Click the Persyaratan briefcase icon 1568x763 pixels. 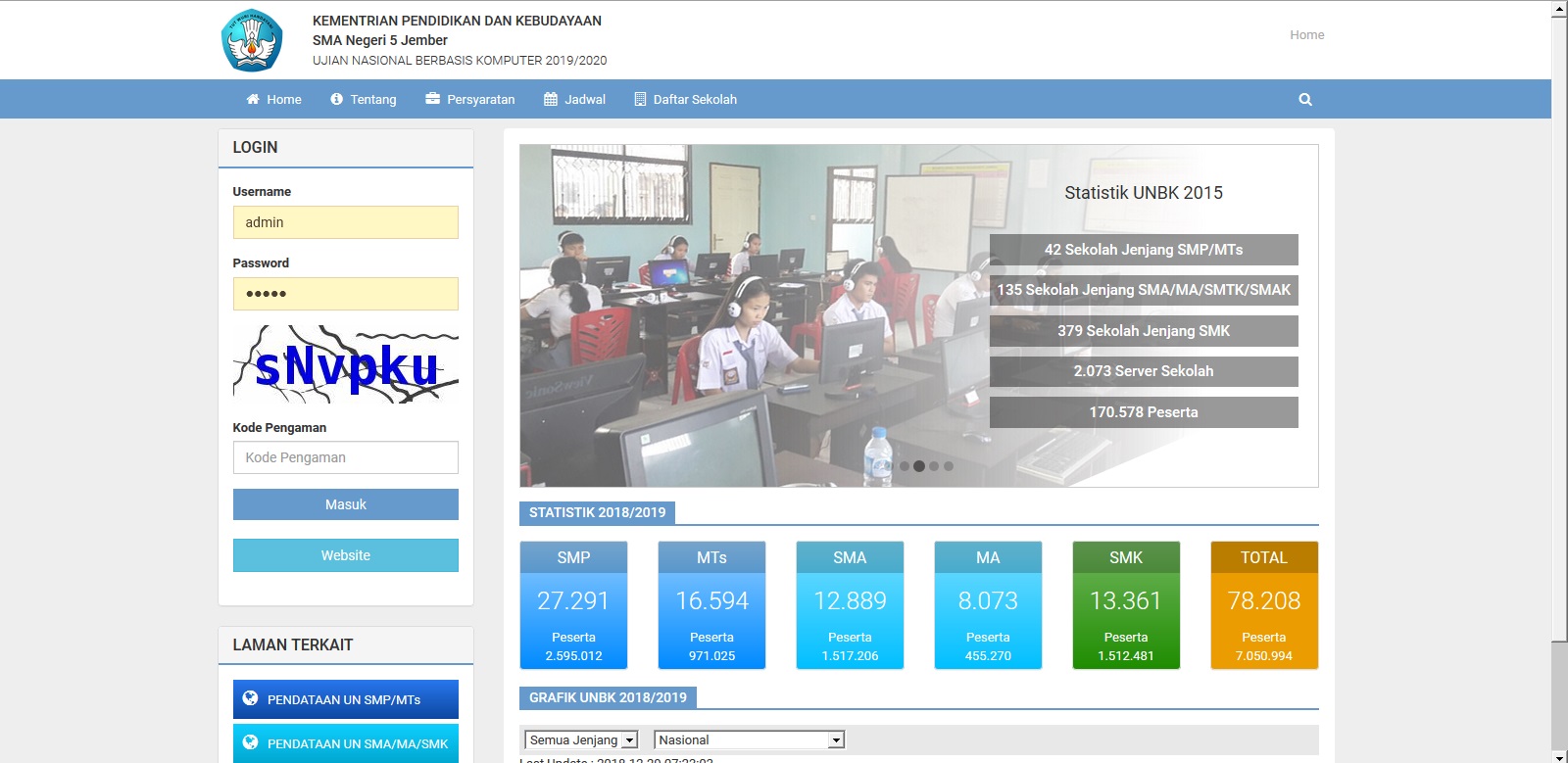point(432,99)
